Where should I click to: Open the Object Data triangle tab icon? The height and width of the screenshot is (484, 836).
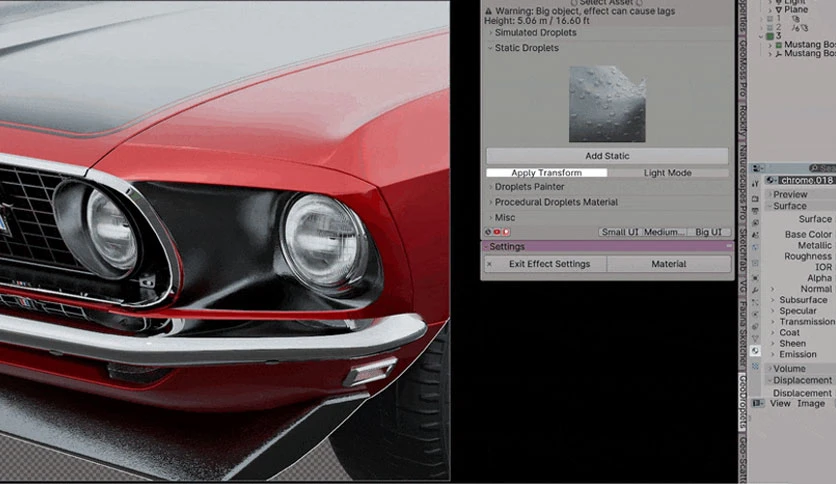point(755,338)
